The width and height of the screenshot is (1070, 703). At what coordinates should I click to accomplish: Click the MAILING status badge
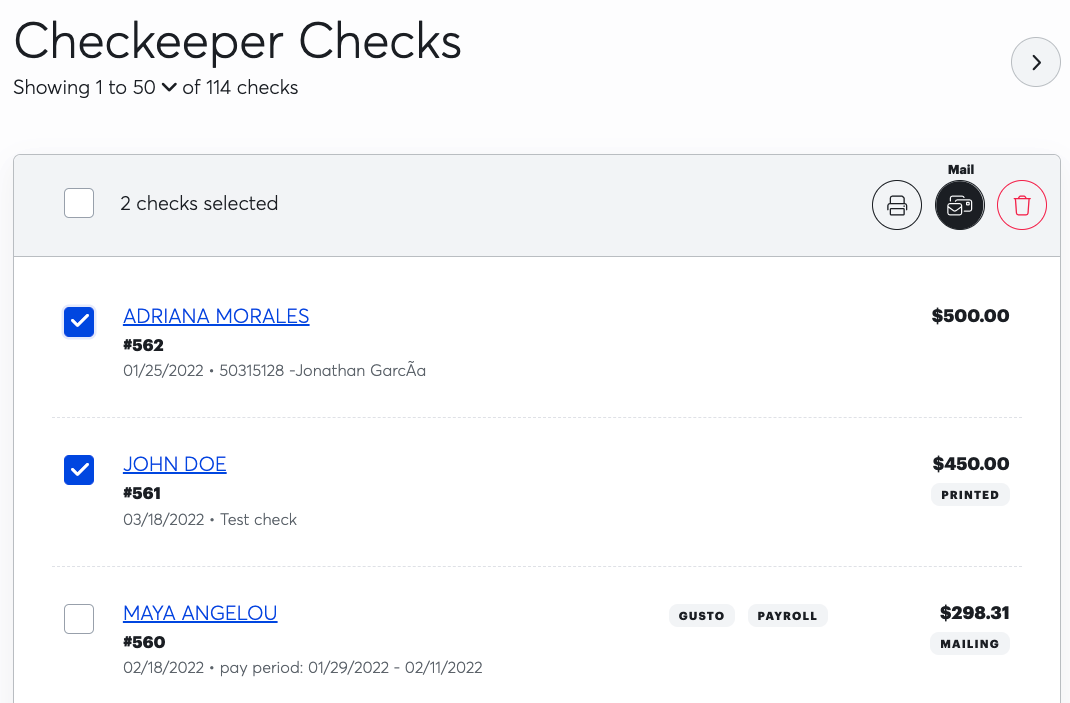[x=969, y=644]
